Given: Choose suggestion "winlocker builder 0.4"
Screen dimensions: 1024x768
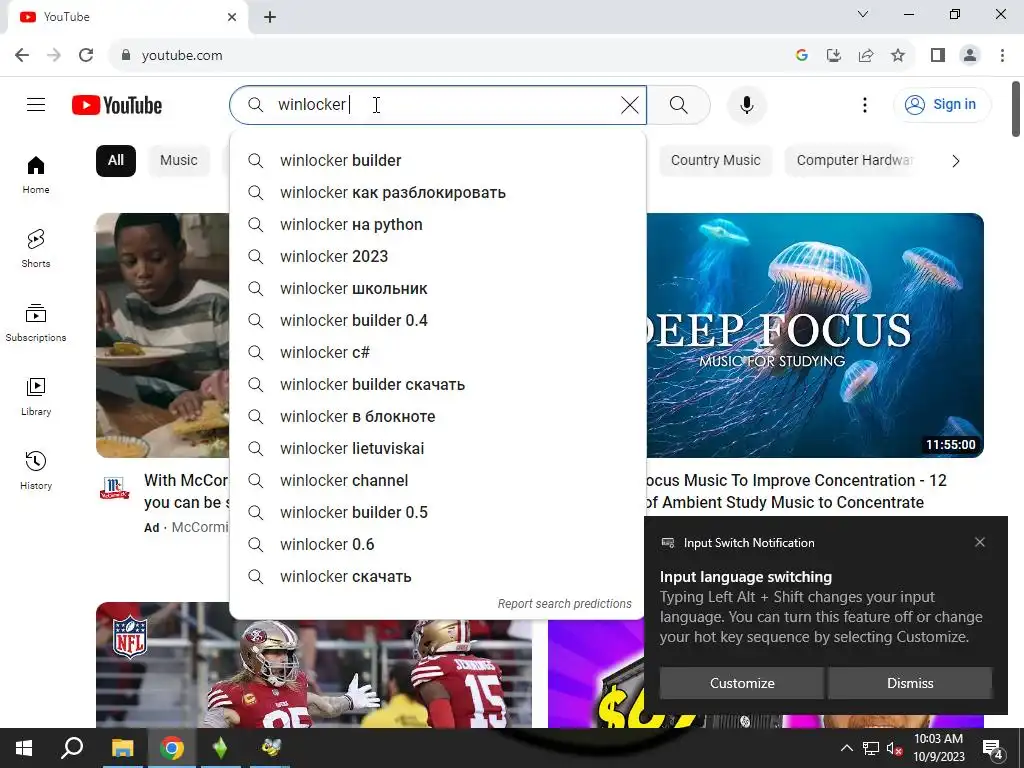Looking at the screenshot, I should coord(438,321).
